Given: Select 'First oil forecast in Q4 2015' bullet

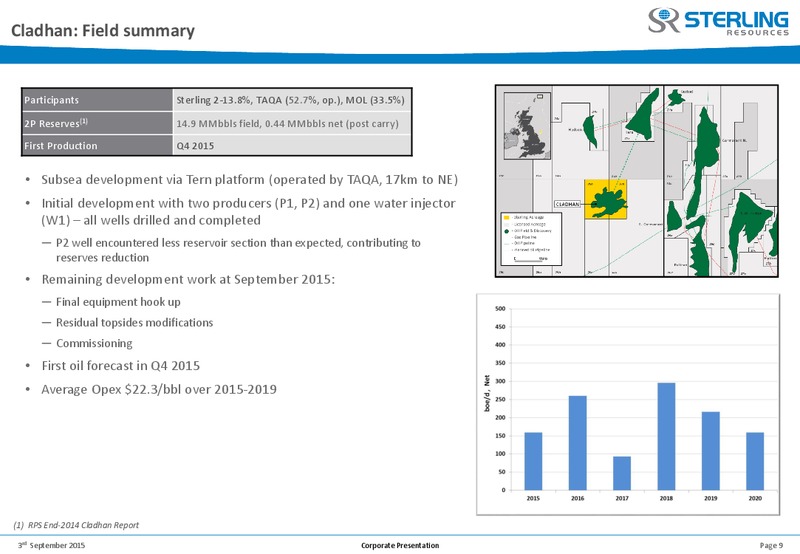Looking at the screenshot, I should (120, 366).
